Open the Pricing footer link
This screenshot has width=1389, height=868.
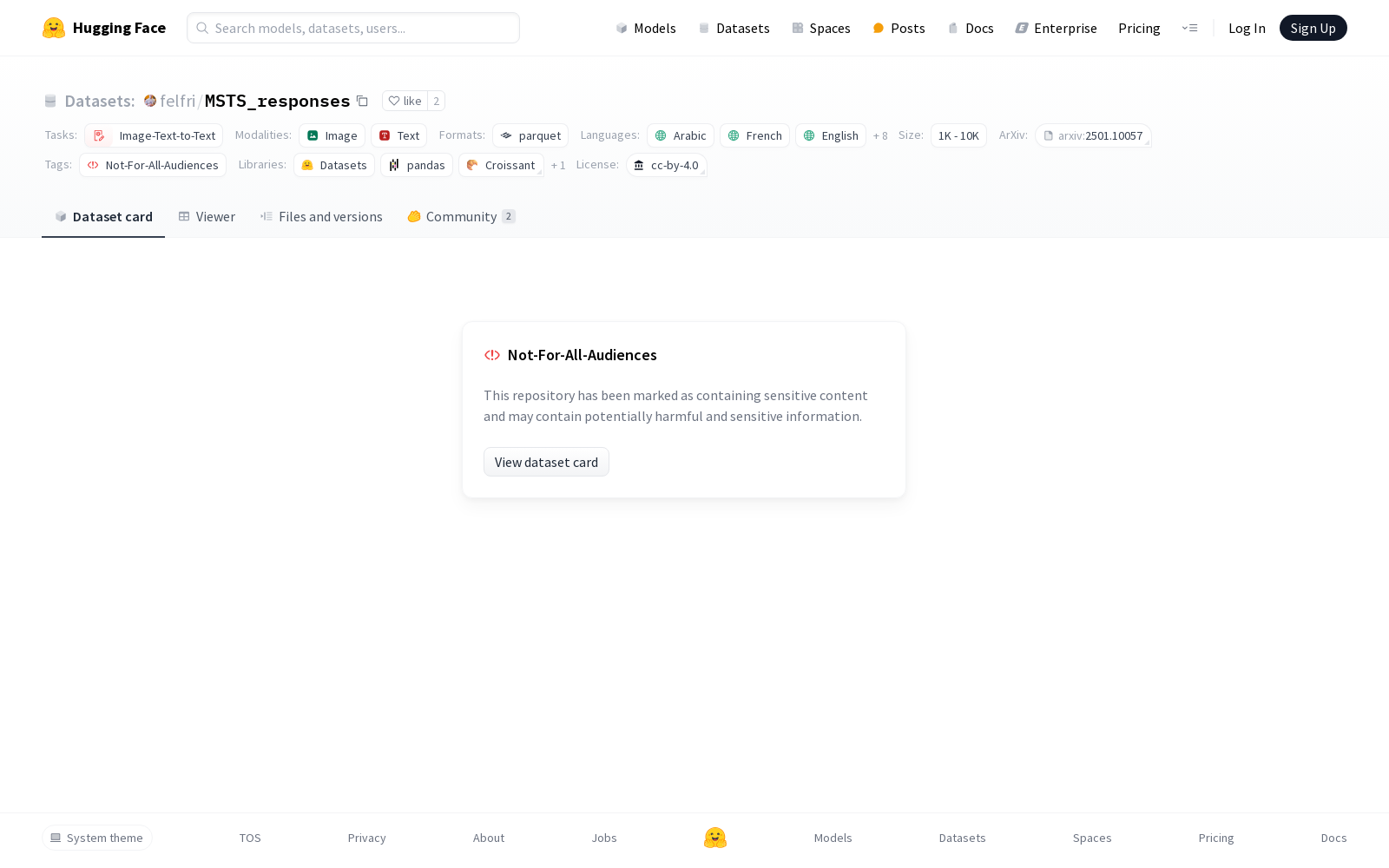point(1216,838)
